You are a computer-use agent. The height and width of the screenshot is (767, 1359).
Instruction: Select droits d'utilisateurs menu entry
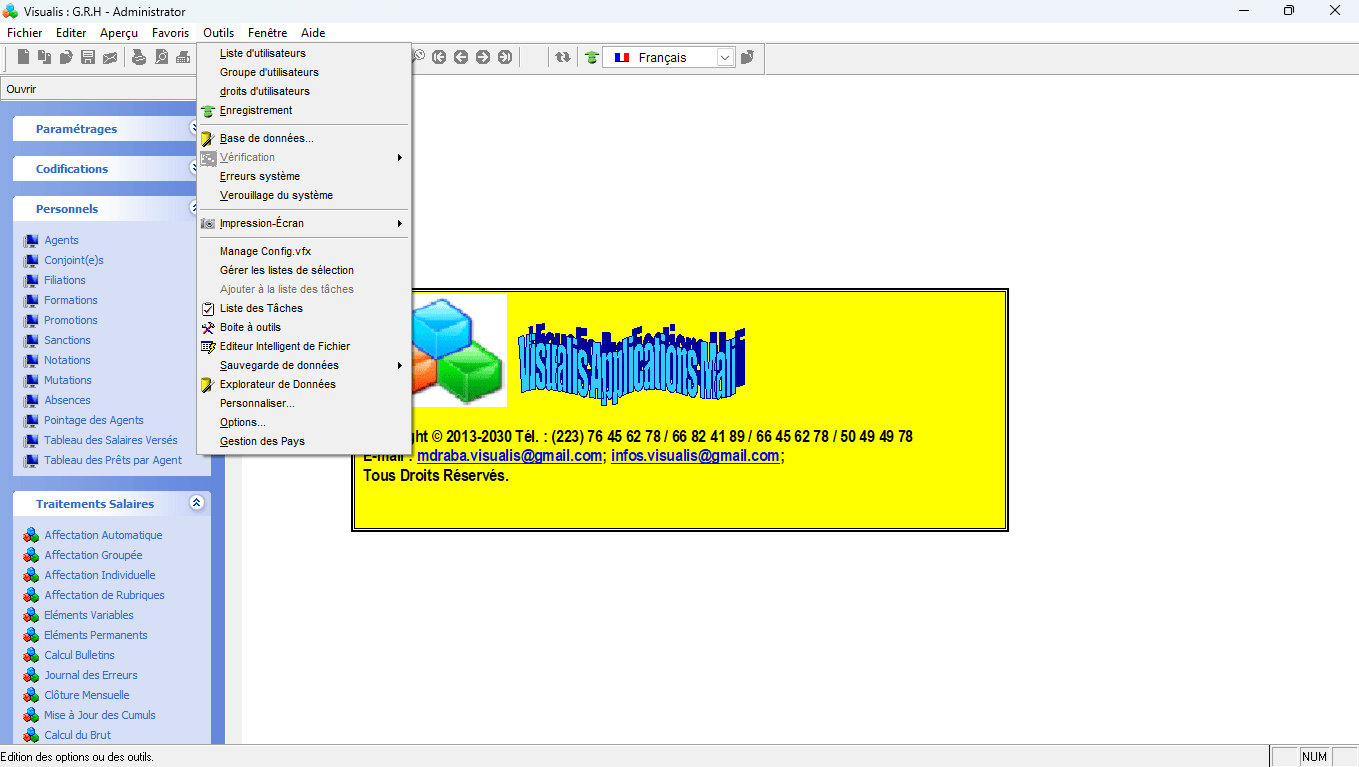click(304, 91)
